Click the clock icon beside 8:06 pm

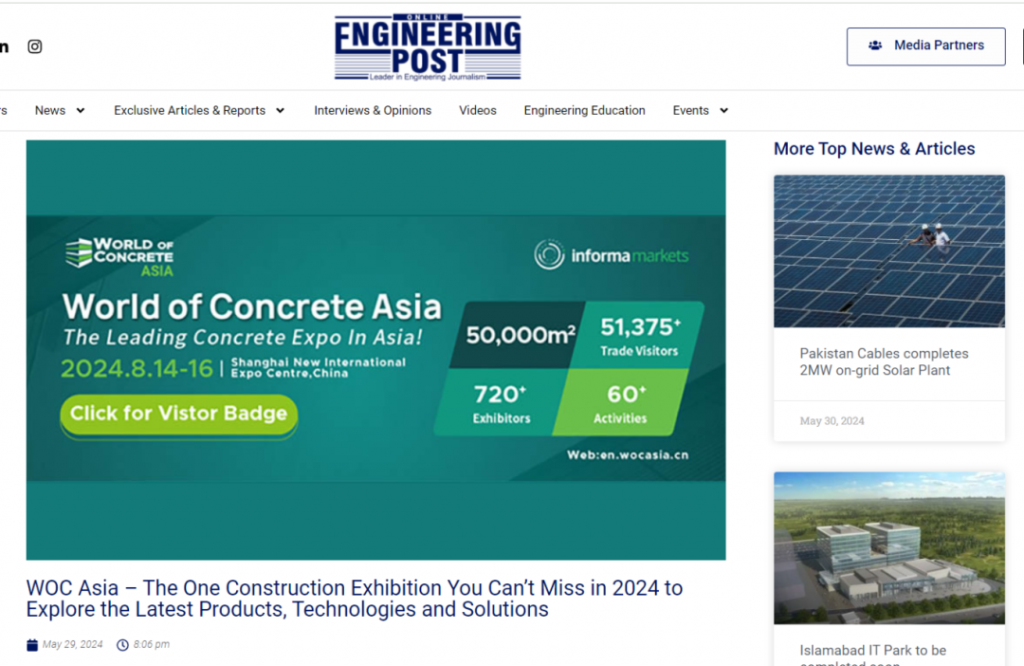click(123, 644)
